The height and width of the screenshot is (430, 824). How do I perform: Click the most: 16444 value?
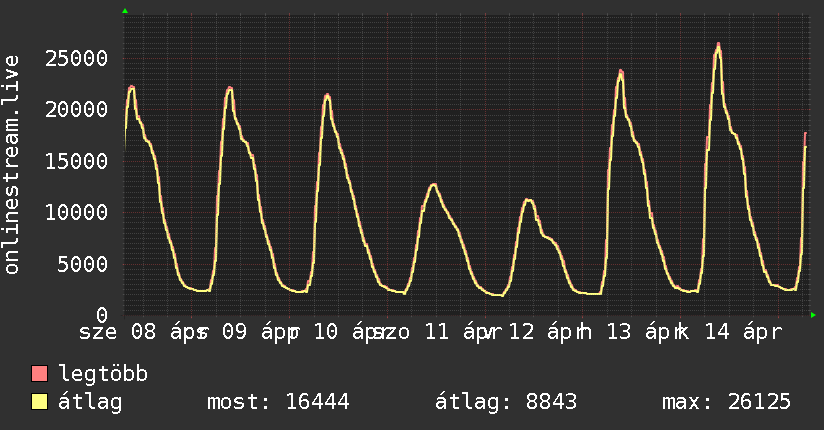click(x=278, y=402)
